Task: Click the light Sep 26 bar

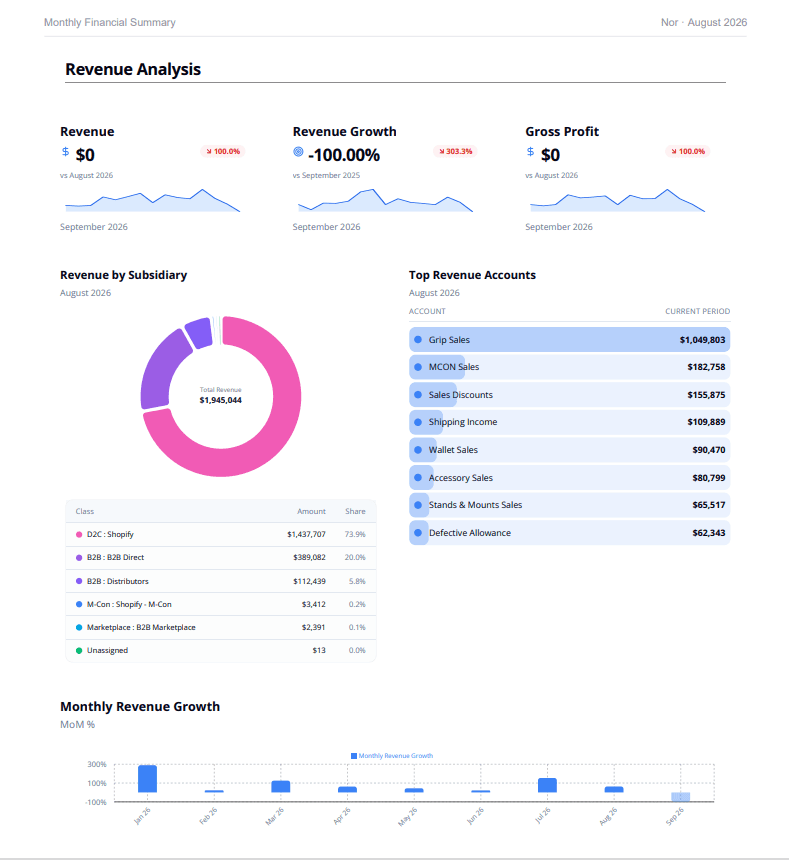Action: tap(681, 797)
